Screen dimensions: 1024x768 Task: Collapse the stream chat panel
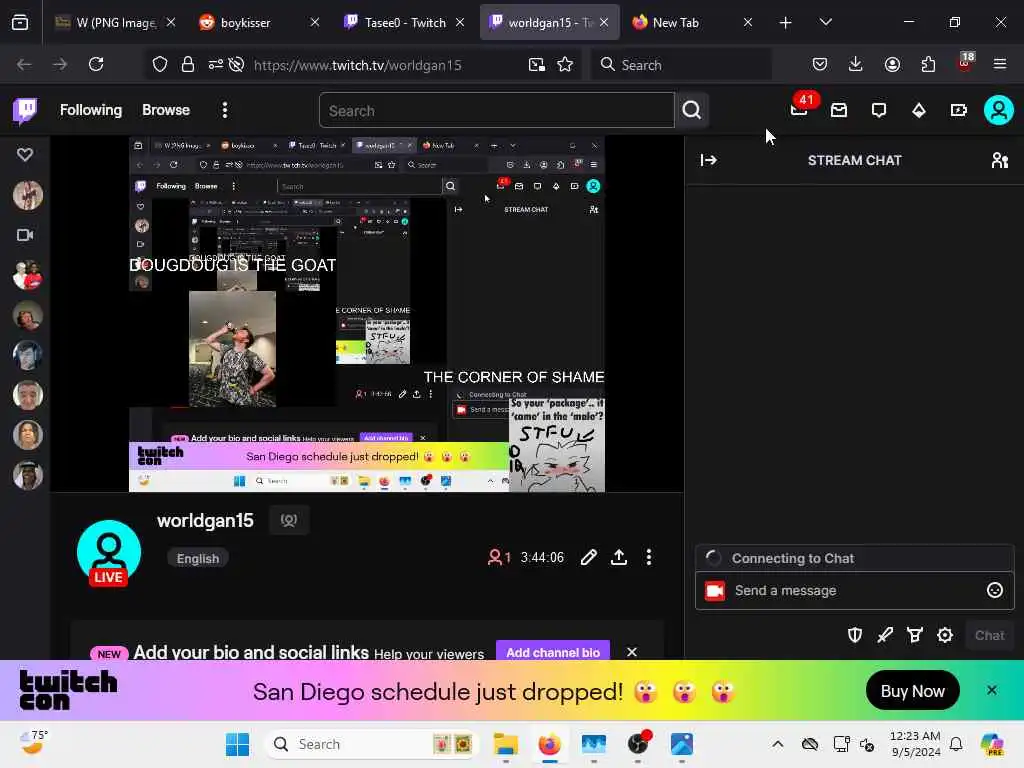(x=709, y=160)
